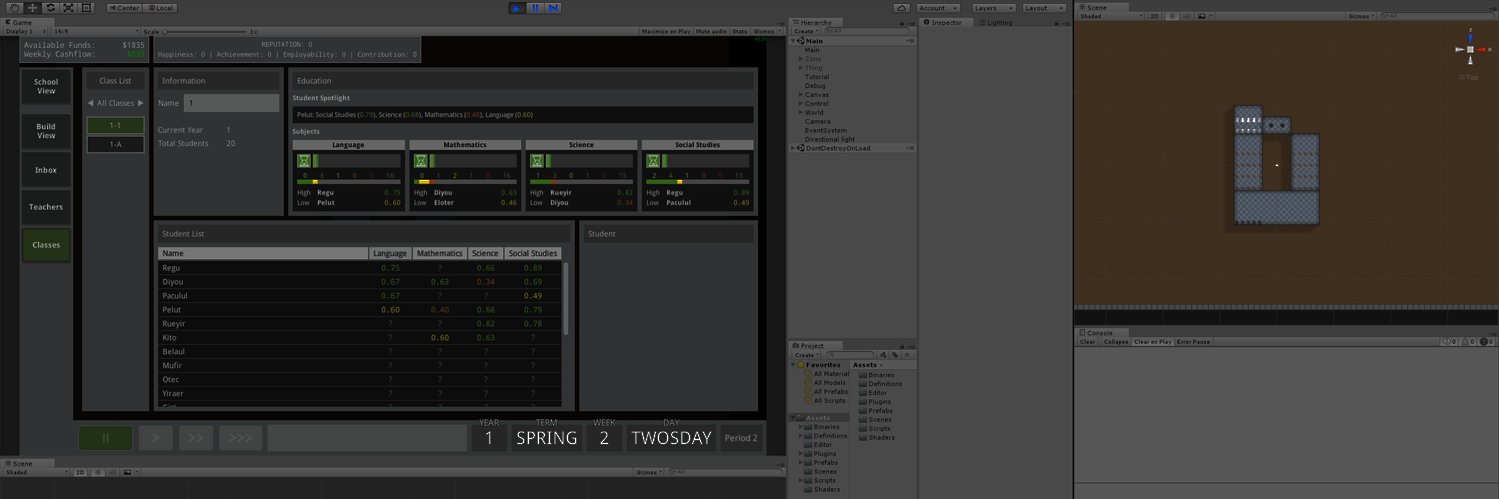Select class 1-A in Class List

click(115, 144)
